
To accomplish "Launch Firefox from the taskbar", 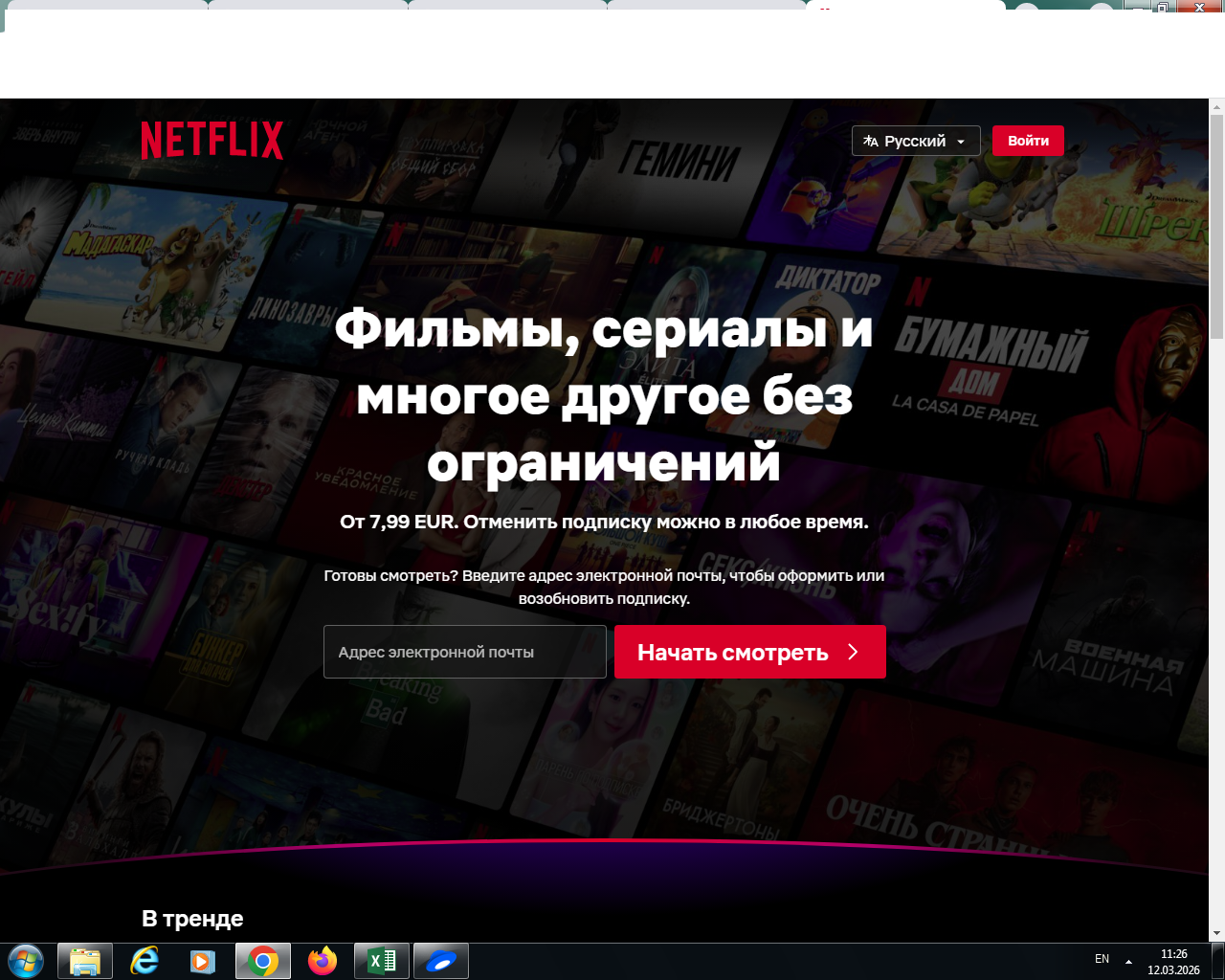I will 323,961.
